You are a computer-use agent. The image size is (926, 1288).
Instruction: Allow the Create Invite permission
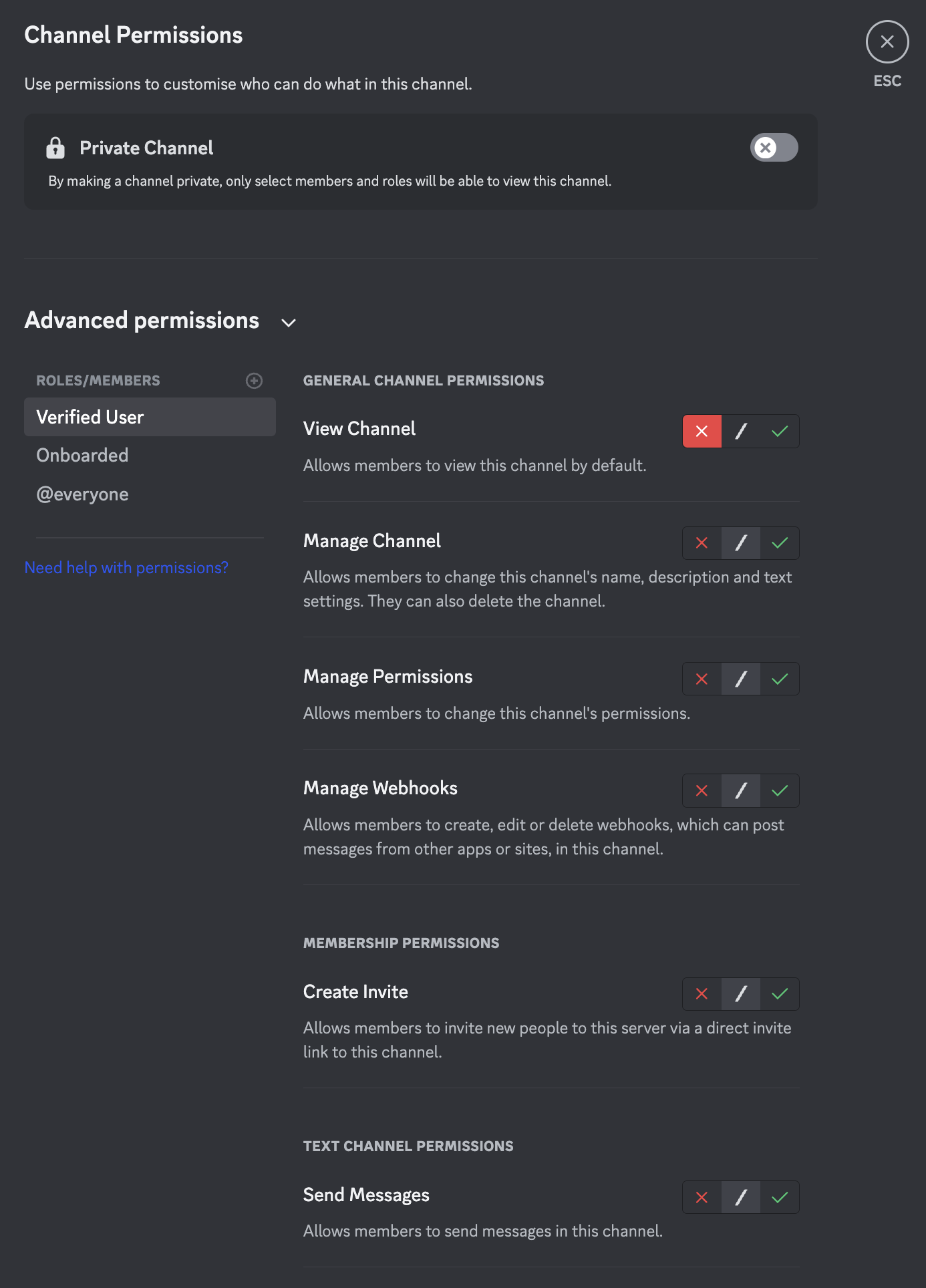coord(780,994)
